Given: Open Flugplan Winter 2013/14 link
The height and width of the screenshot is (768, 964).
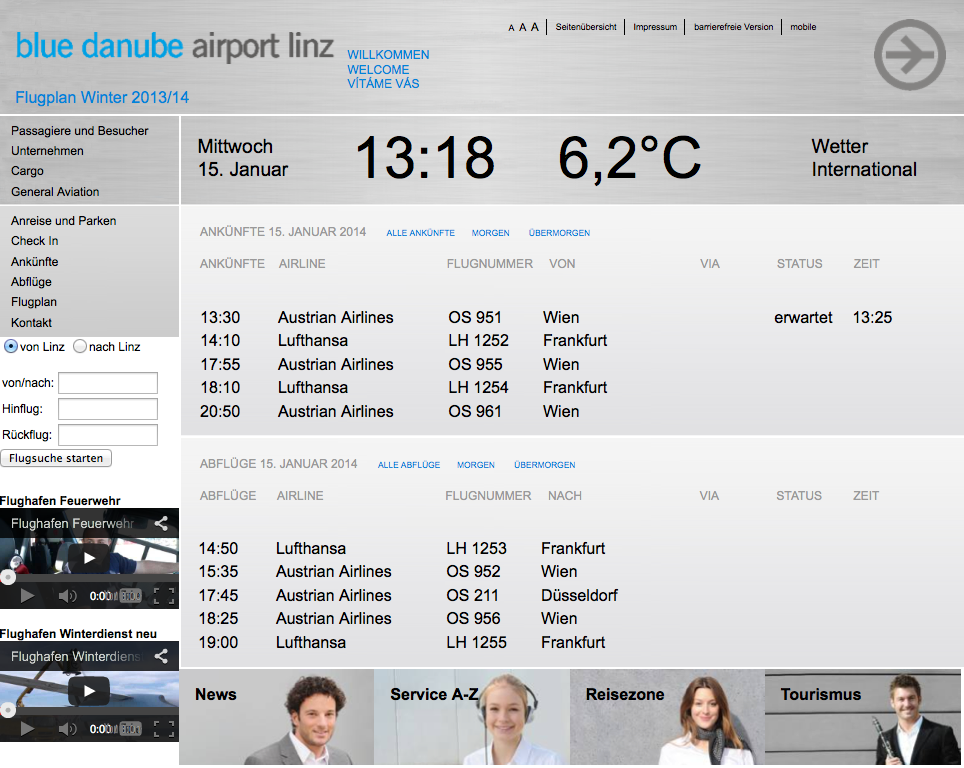Looking at the screenshot, I should coord(102,97).
